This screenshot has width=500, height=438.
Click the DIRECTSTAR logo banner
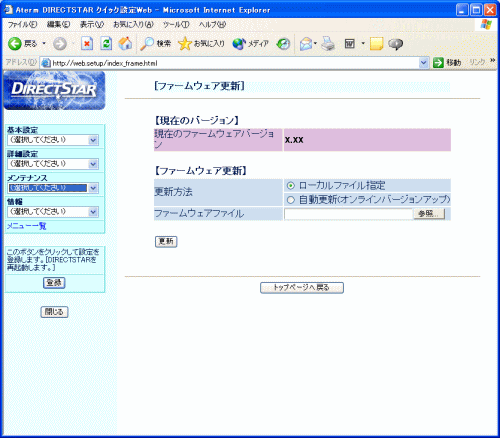pyautogui.click(x=54, y=90)
